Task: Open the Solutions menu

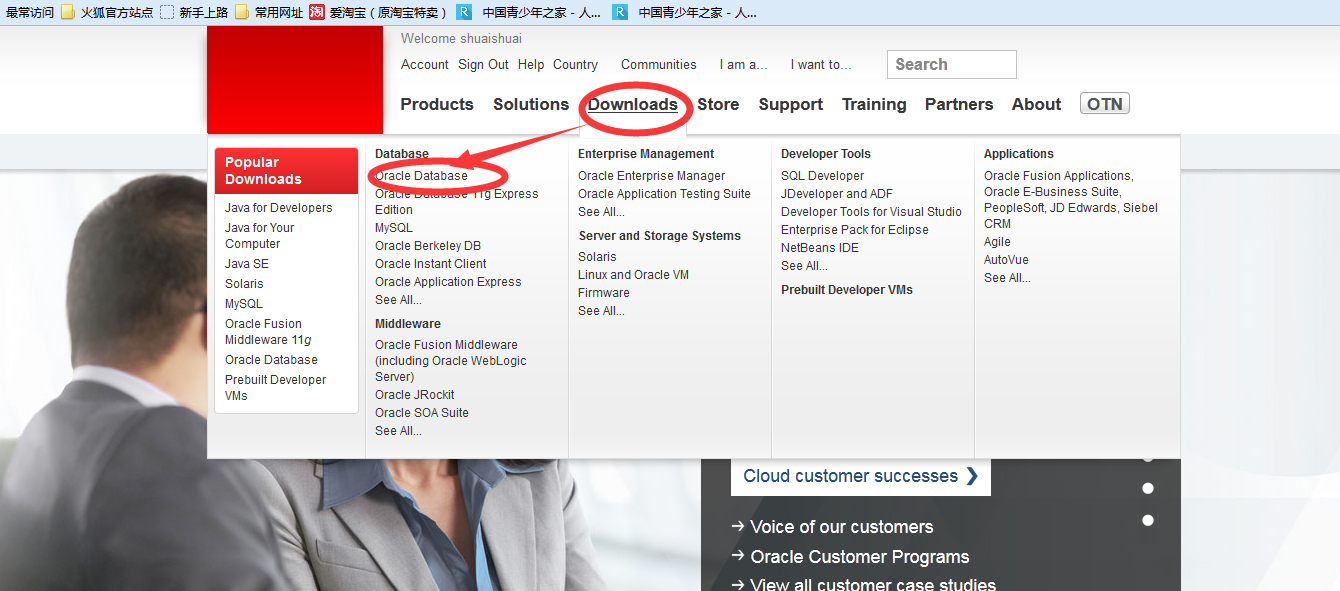Action: 531,104
